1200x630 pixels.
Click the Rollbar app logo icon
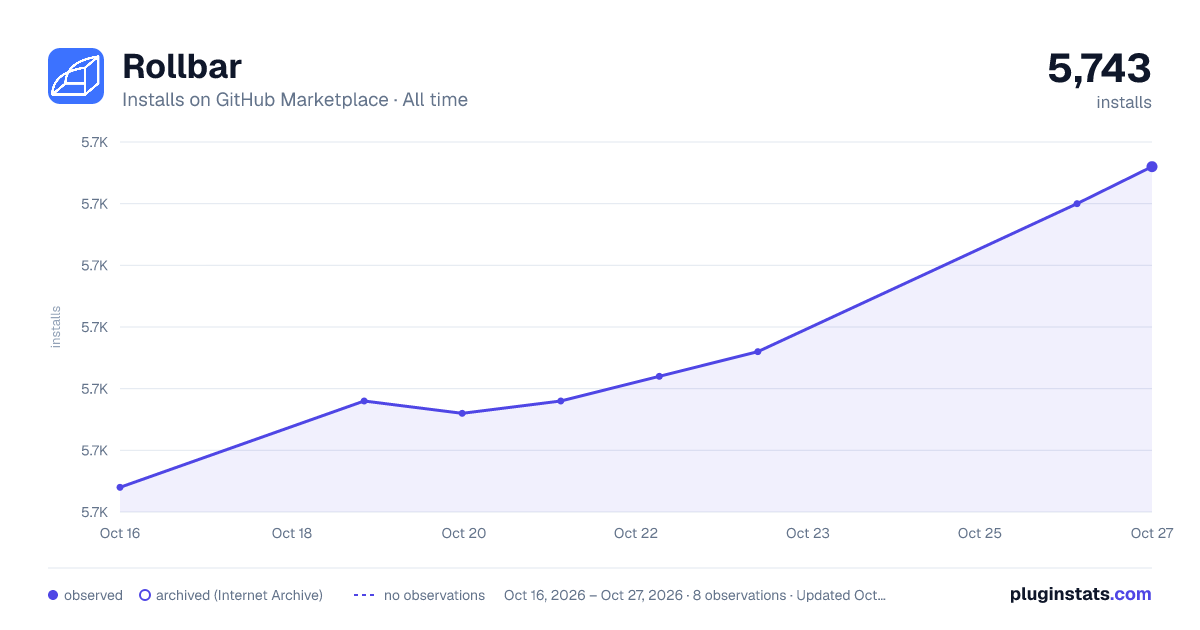coord(76,76)
